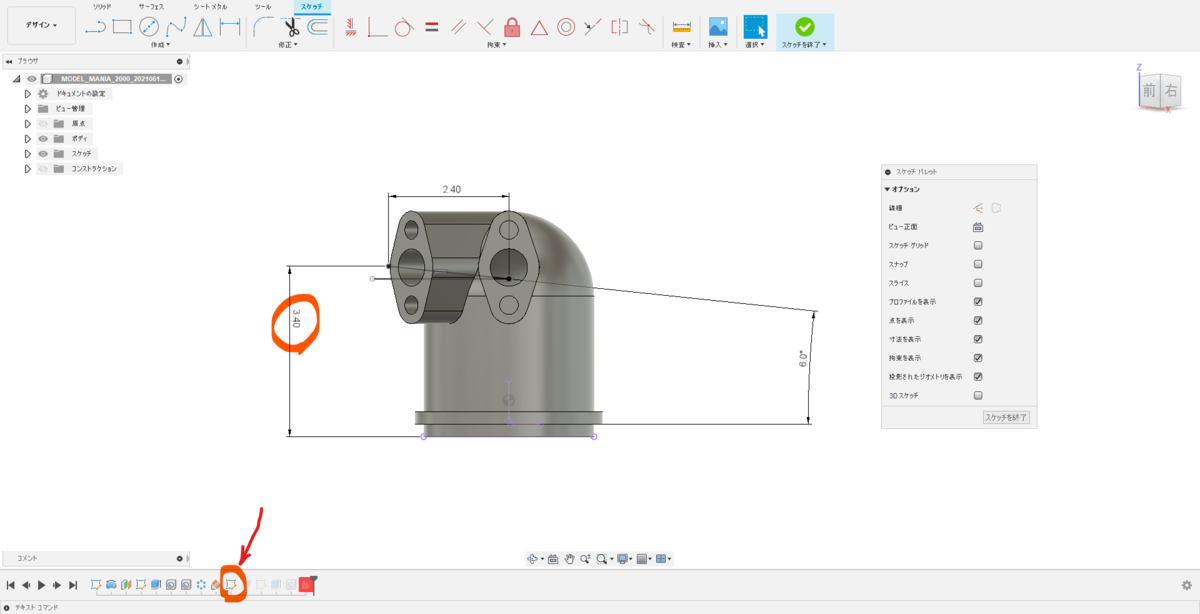Screen dimensions: 1200x614
Task: Click スケッチを終了 button in Sketch Palette
Action: [1006, 417]
